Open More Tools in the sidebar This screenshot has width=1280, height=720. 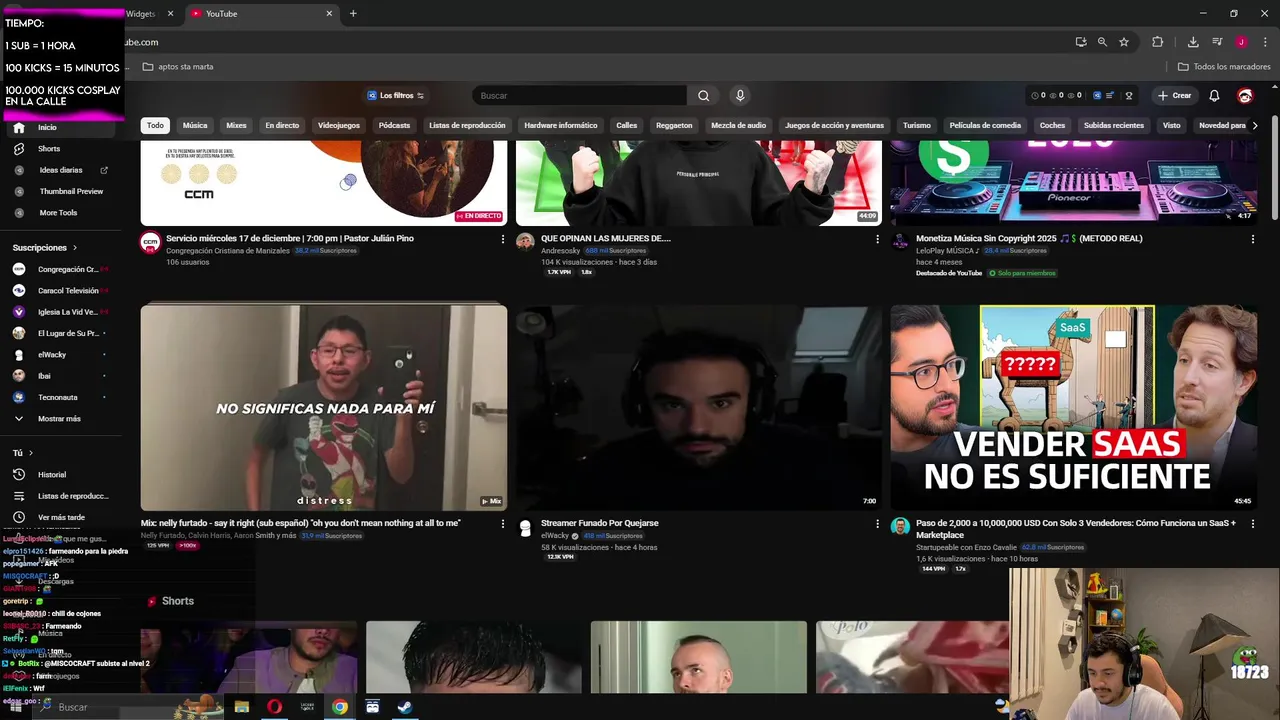tap(62, 213)
